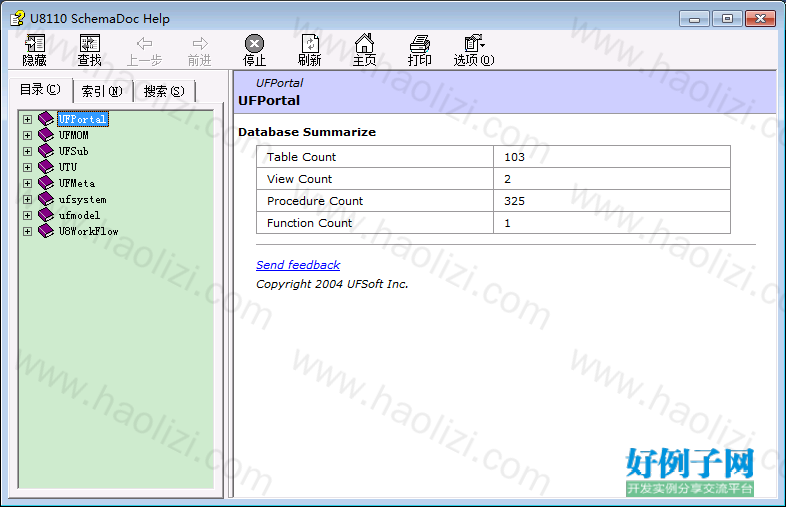Viewport: 786px width, 507px height.
Task: Go to Home (主页) icon
Action: pyautogui.click(x=364, y=44)
